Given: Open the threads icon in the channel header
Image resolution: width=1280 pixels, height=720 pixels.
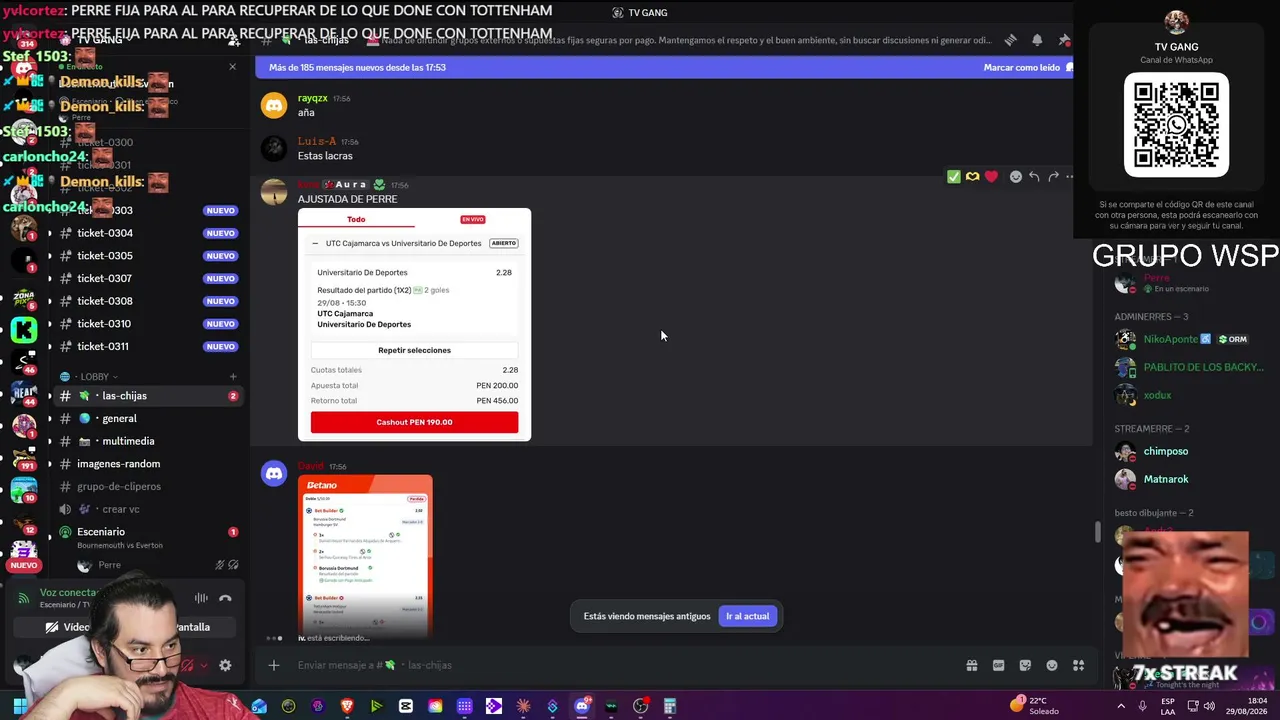Looking at the screenshot, I should click(1011, 40).
